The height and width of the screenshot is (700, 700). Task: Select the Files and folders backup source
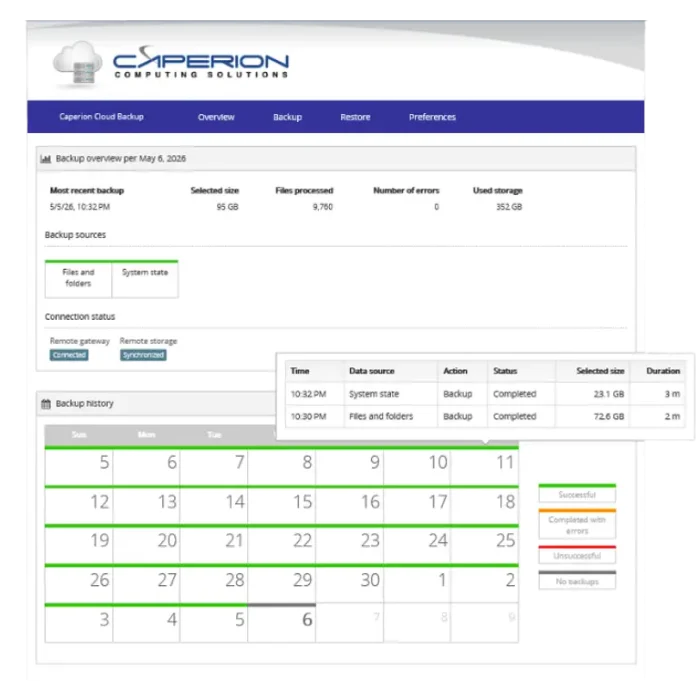(x=79, y=279)
